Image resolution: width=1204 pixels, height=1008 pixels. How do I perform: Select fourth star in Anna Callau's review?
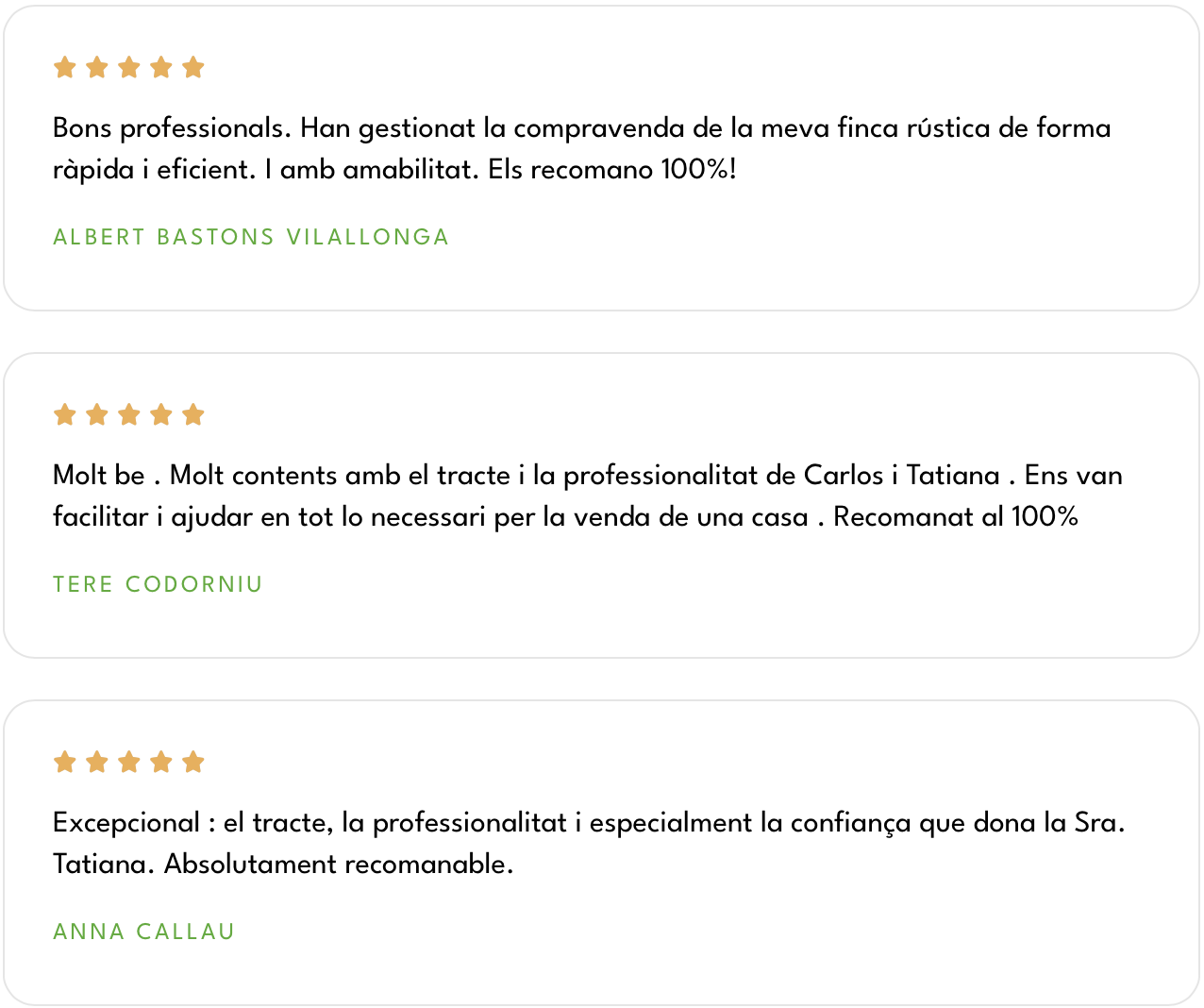(161, 763)
